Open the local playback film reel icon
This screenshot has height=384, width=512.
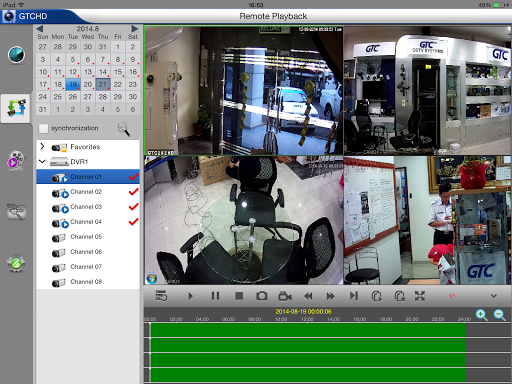pos(16,159)
